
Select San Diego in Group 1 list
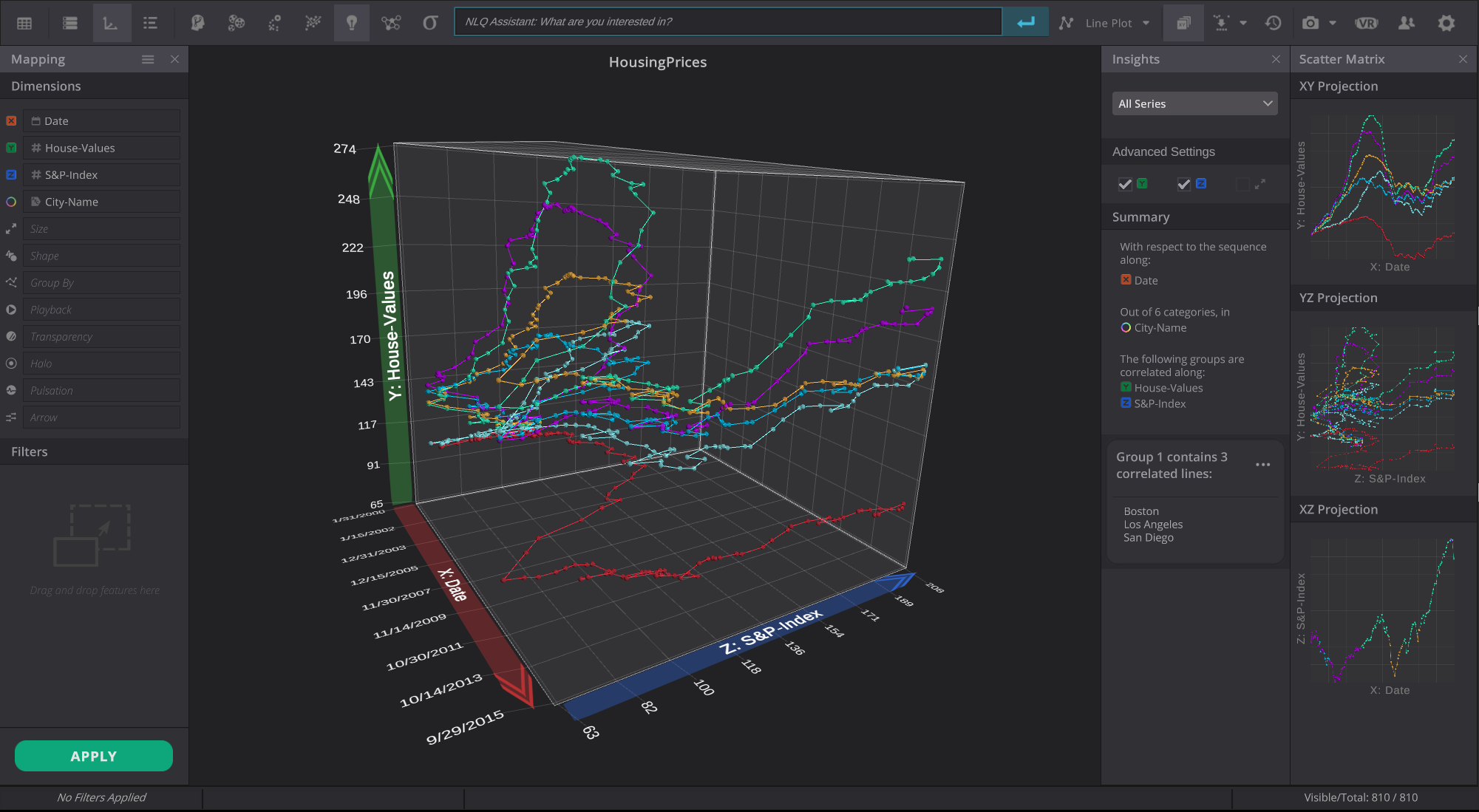[1149, 538]
